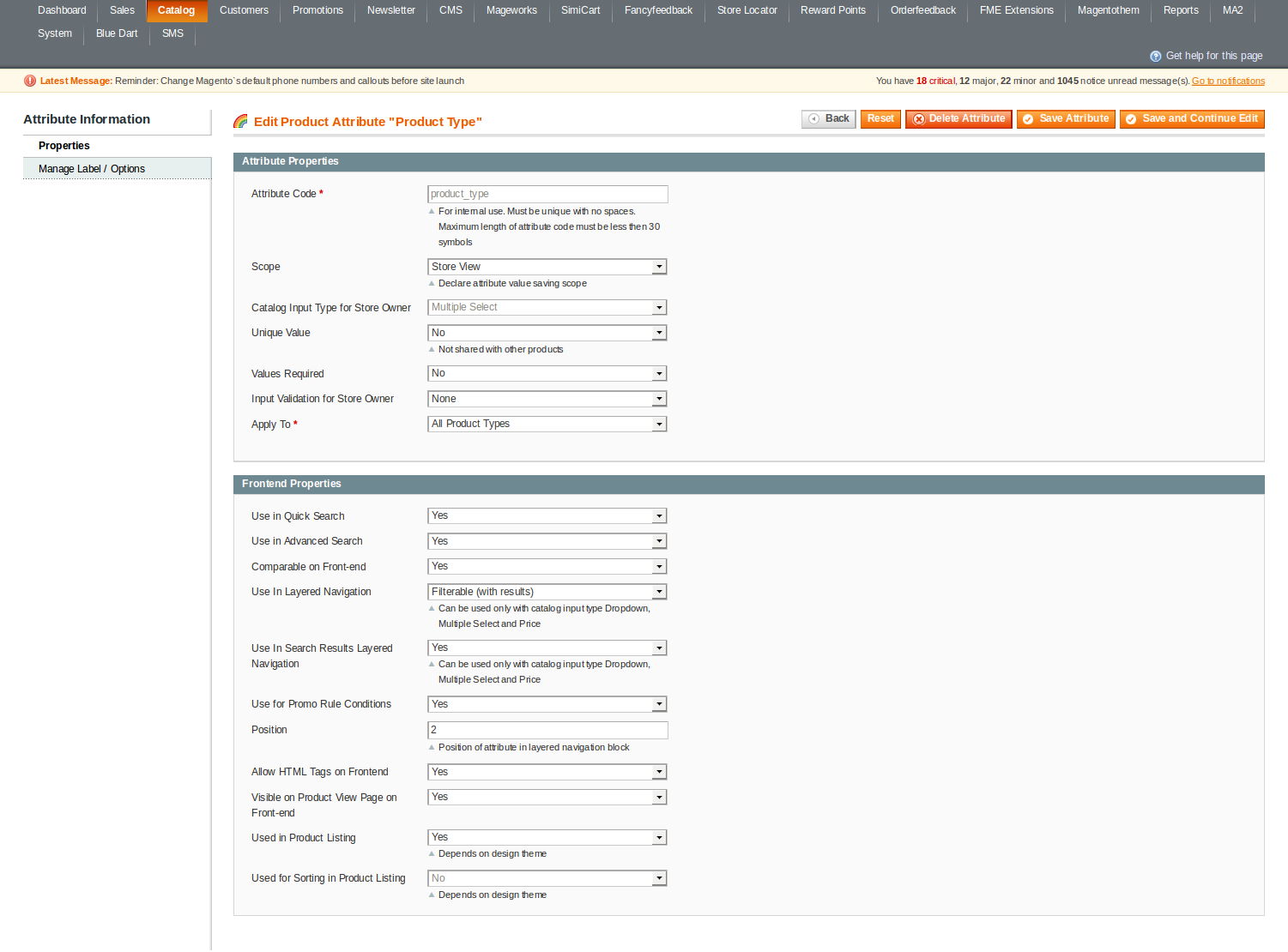Viewport: 1288px width, 952px height.
Task: Open the Apply To dropdown
Action: [x=547, y=425]
